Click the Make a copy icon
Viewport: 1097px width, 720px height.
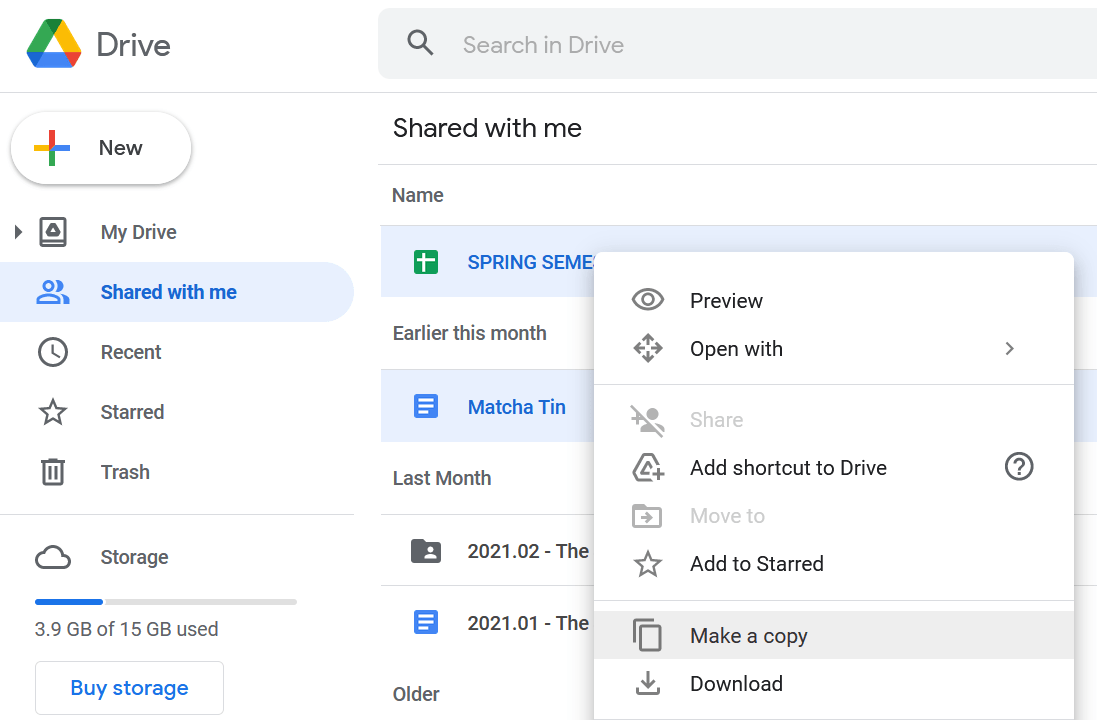(x=647, y=635)
